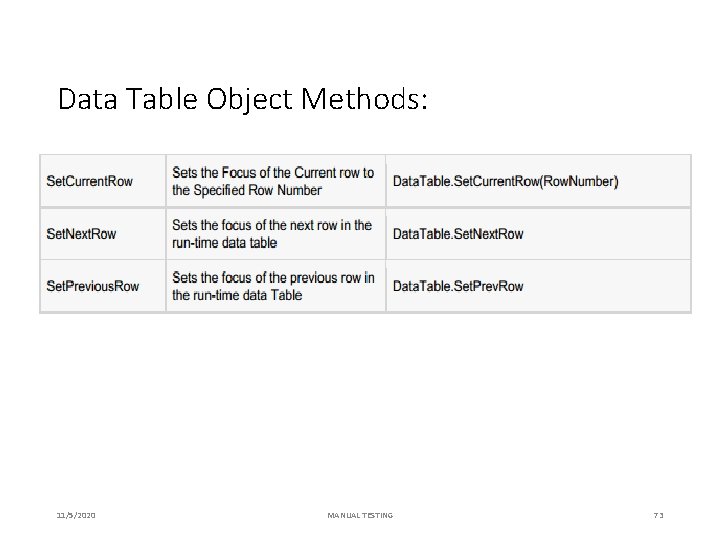The image size is (720, 540).
Task: Click the next row focus description cell
Action: (276, 234)
